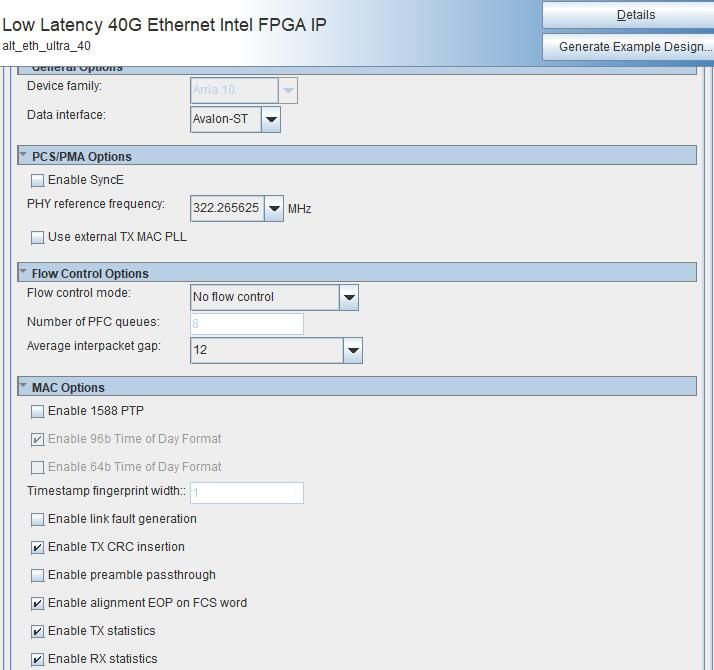Uncheck Enable TX CRC insertion

point(37,547)
